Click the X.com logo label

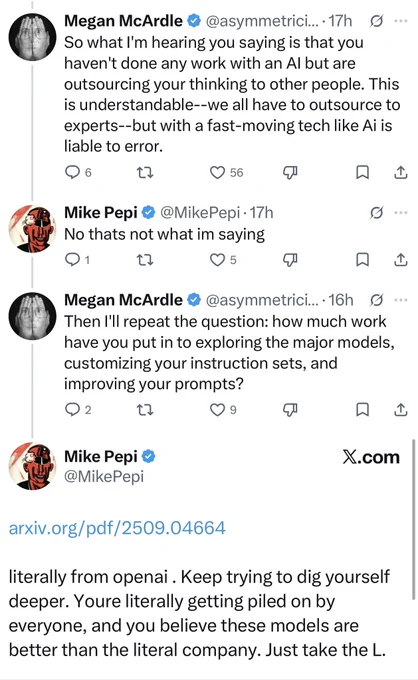(371, 457)
